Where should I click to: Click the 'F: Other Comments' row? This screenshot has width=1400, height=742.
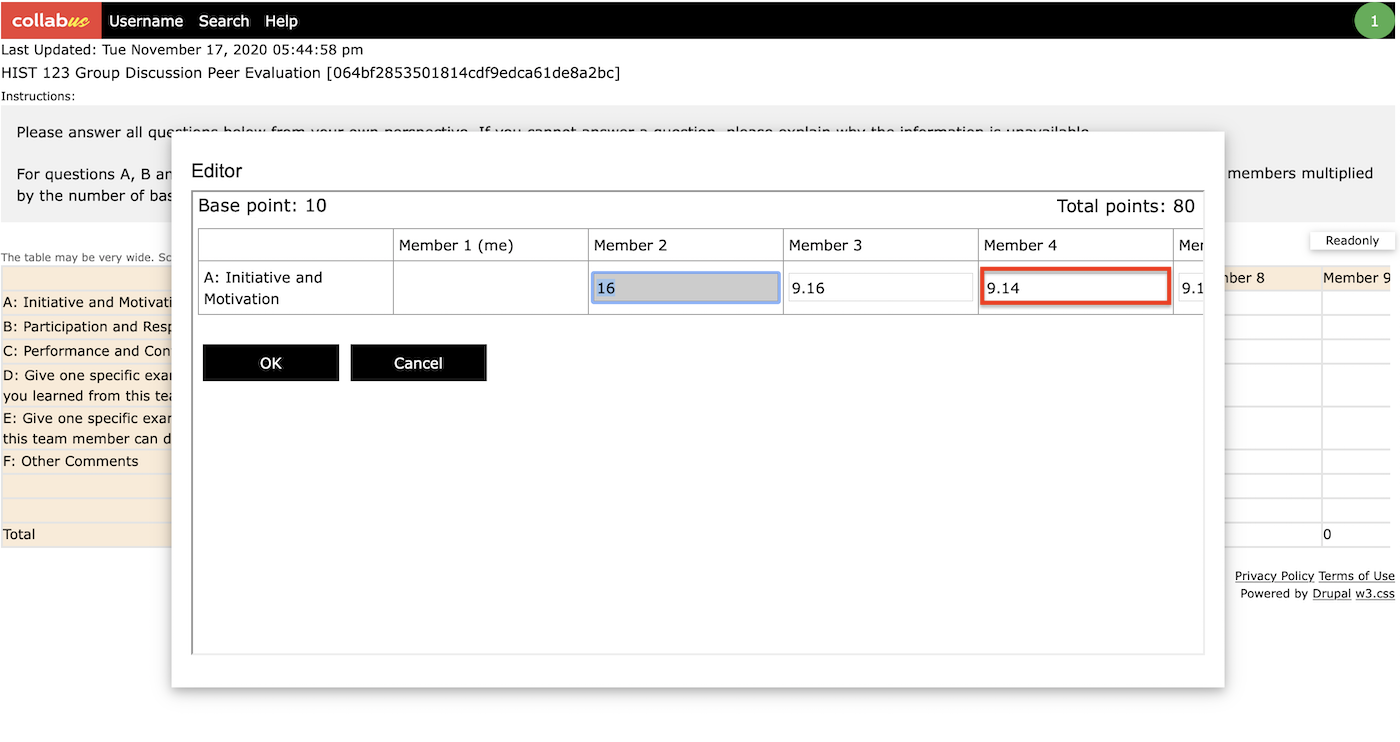pos(71,461)
